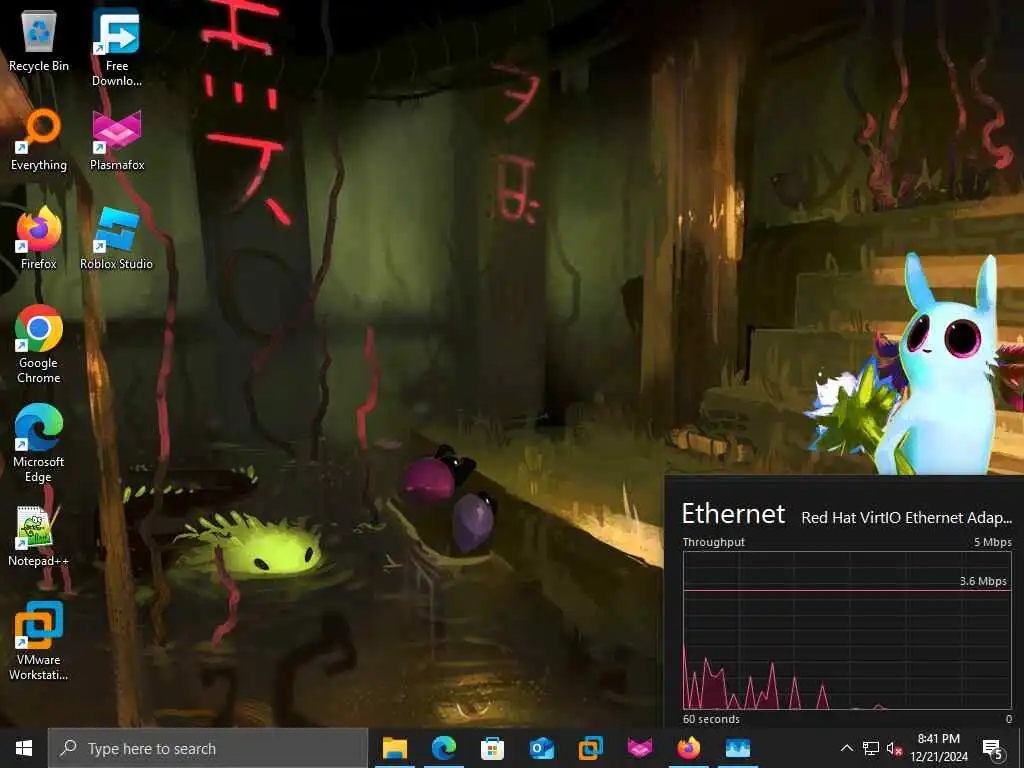Click the 'Throughput' graph label
Viewport: 1024px width, 768px height.
tap(713, 542)
